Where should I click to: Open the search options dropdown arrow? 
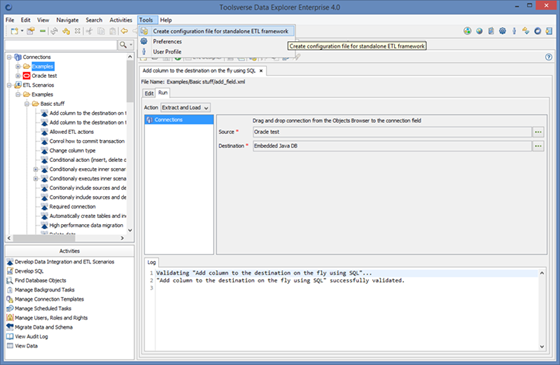point(131,45)
